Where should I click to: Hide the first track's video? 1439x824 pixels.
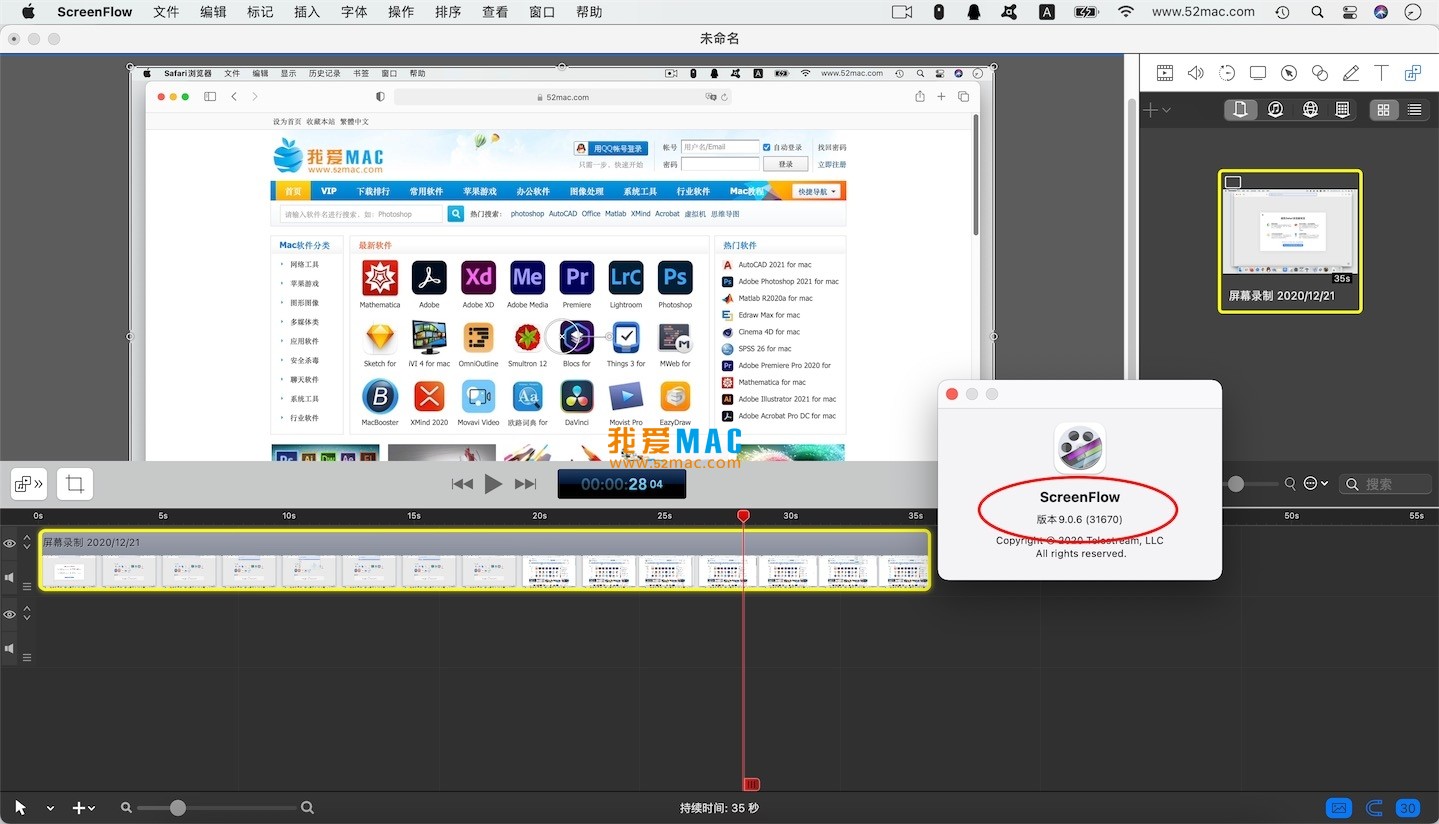coord(10,543)
